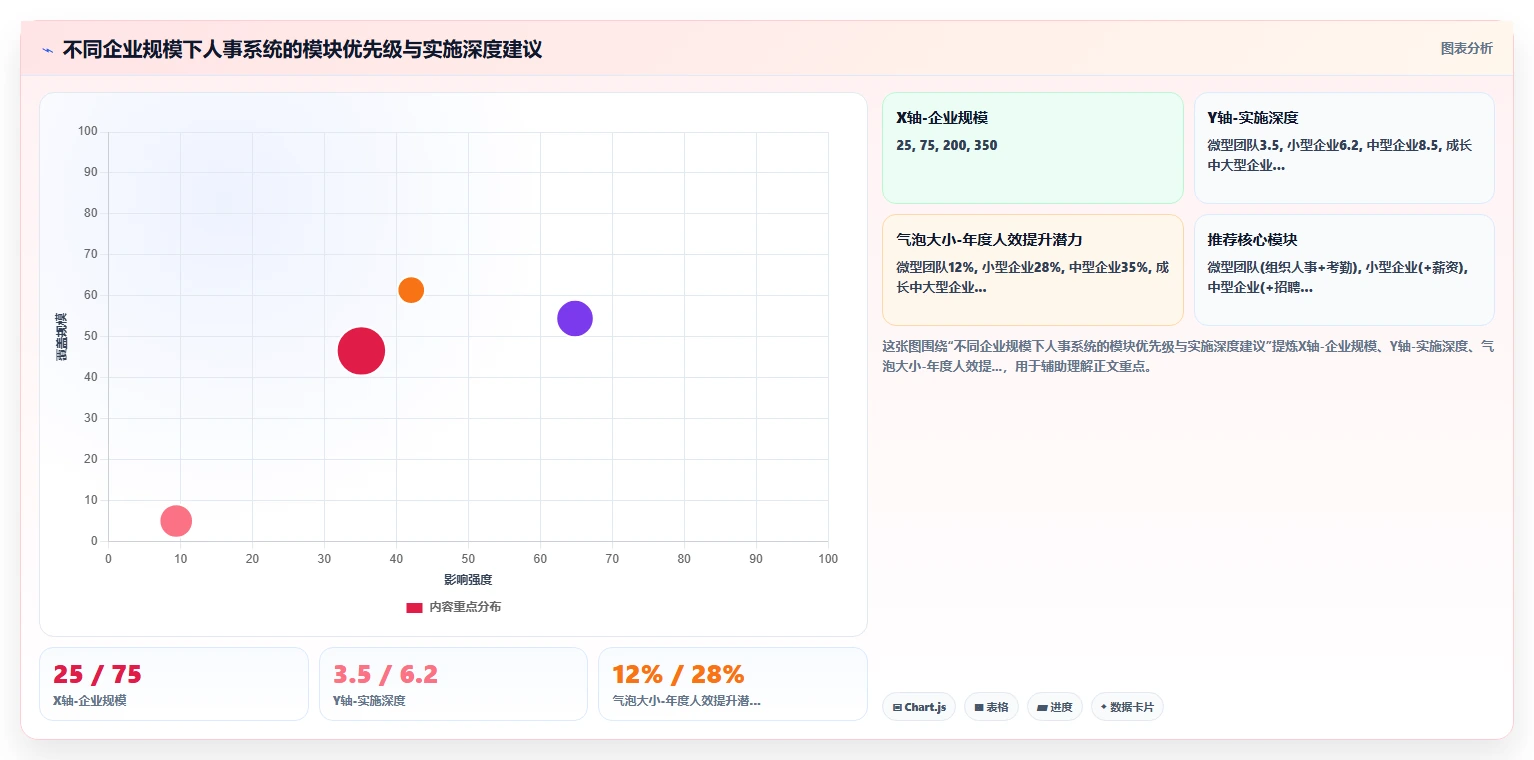Select the orange bubble in chart
The height and width of the screenshot is (760, 1534).
411,290
